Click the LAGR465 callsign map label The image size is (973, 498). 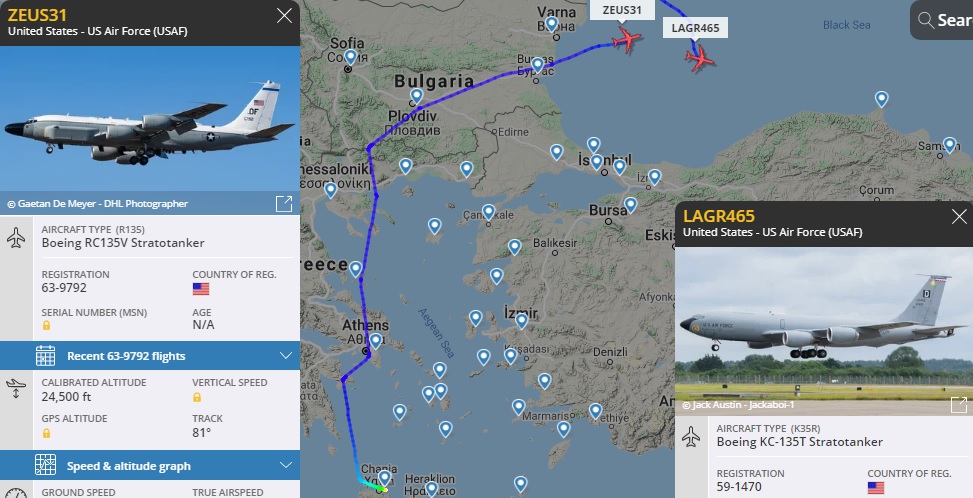point(695,28)
